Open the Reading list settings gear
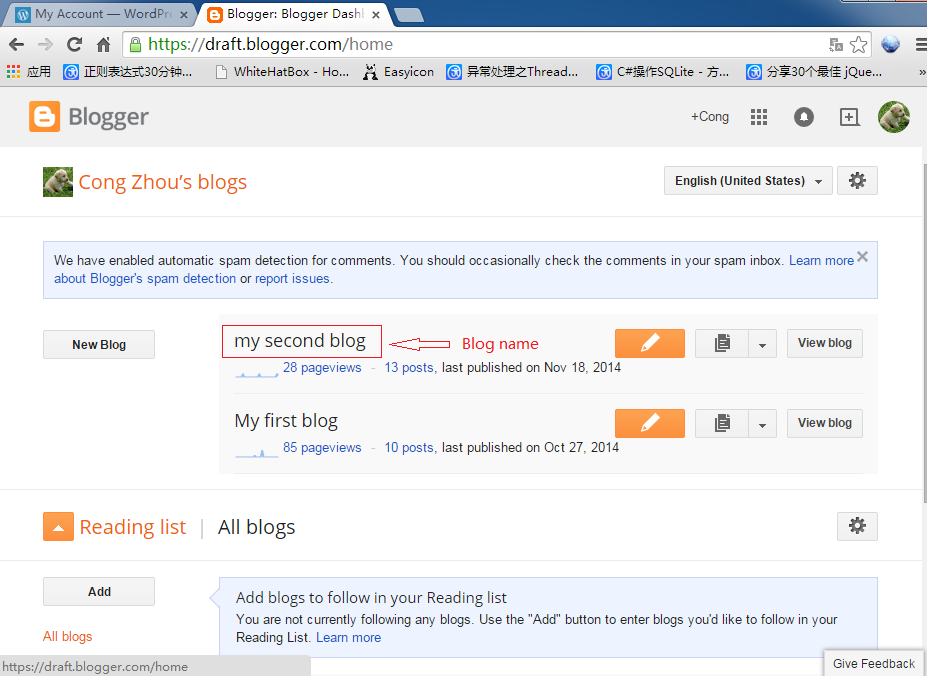The image size is (927, 676). click(857, 526)
